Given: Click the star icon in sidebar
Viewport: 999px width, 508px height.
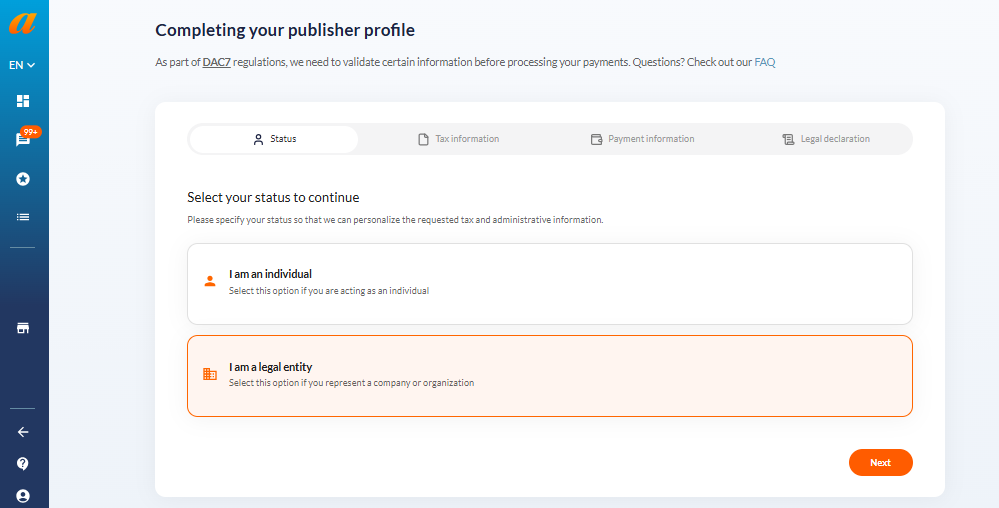Looking at the screenshot, I should (23, 179).
